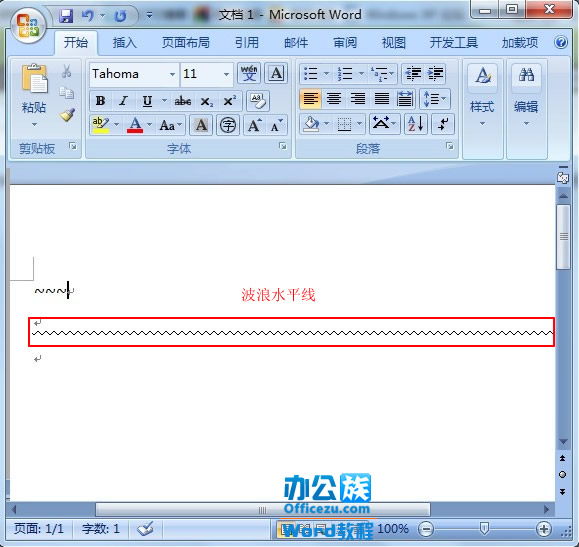Image resolution: width=579 pixels, height=547 pixels.
Task: Expand the Tahoma font name dropdown
Action: 172,74
